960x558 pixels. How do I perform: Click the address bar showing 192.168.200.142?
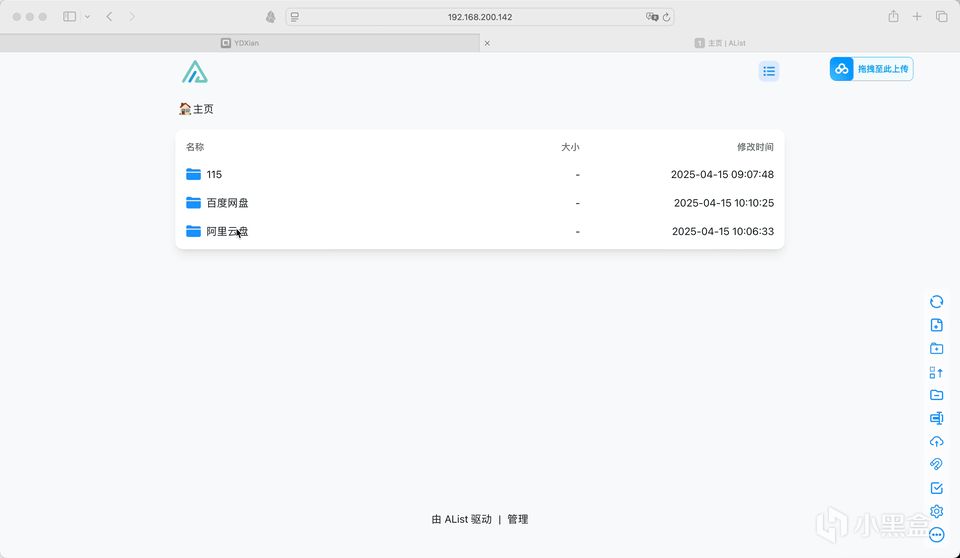coord(479,17)
